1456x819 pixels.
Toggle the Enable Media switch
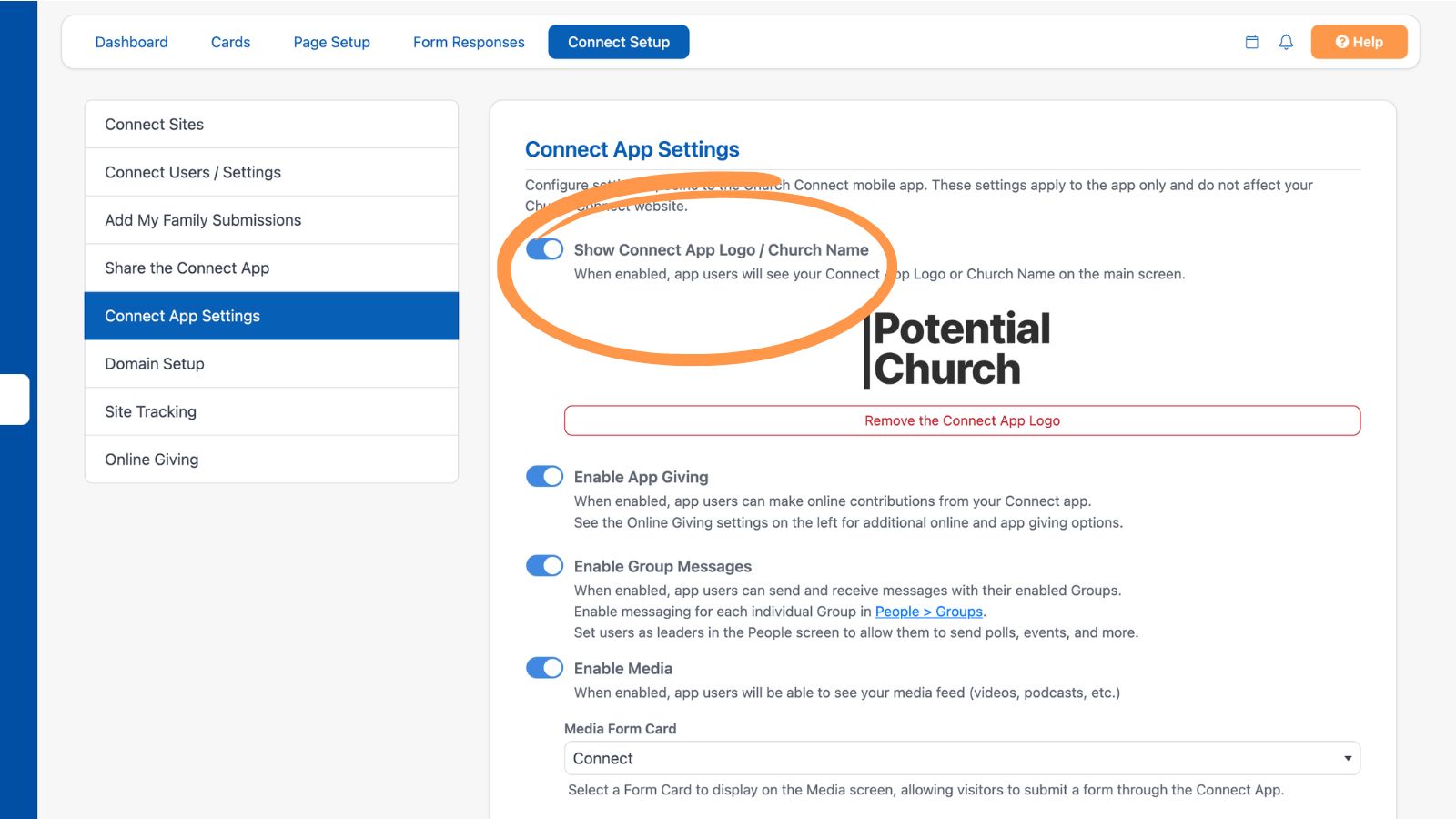(545, 668)
